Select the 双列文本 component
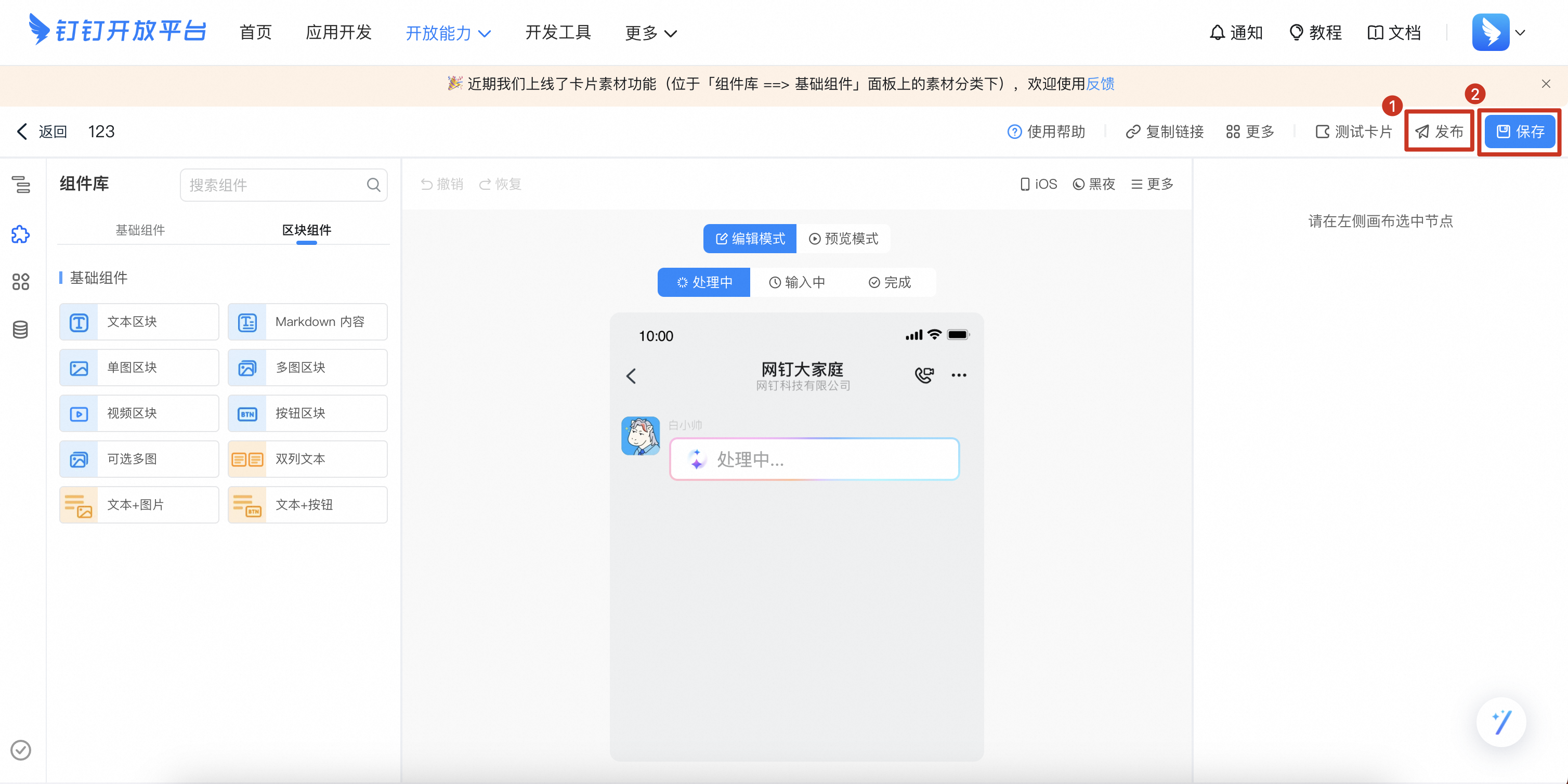 308,459
